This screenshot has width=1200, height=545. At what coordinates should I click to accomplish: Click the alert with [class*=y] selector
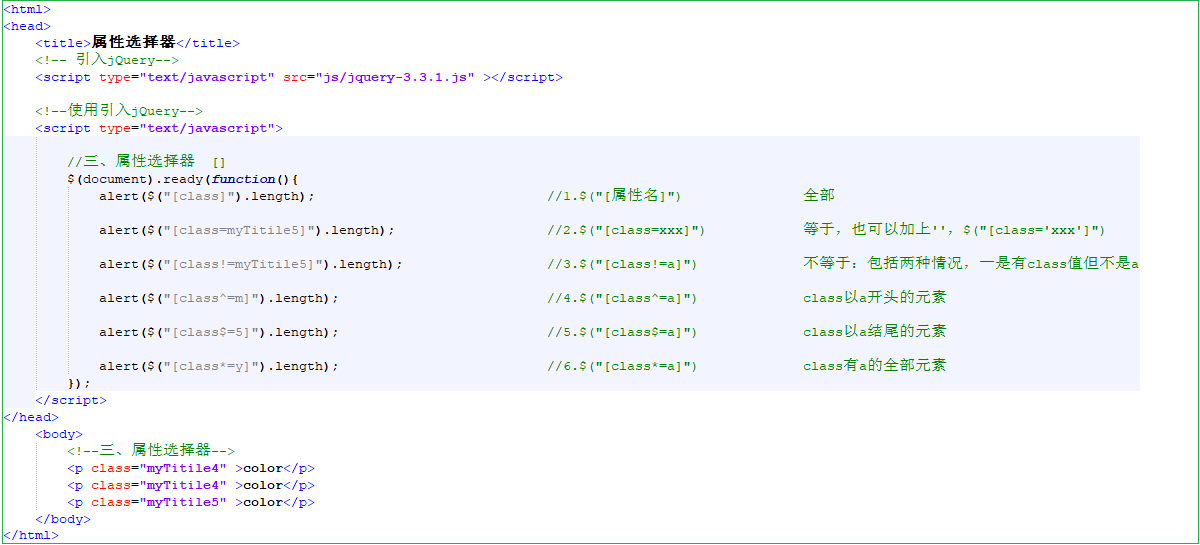[219, 366]
